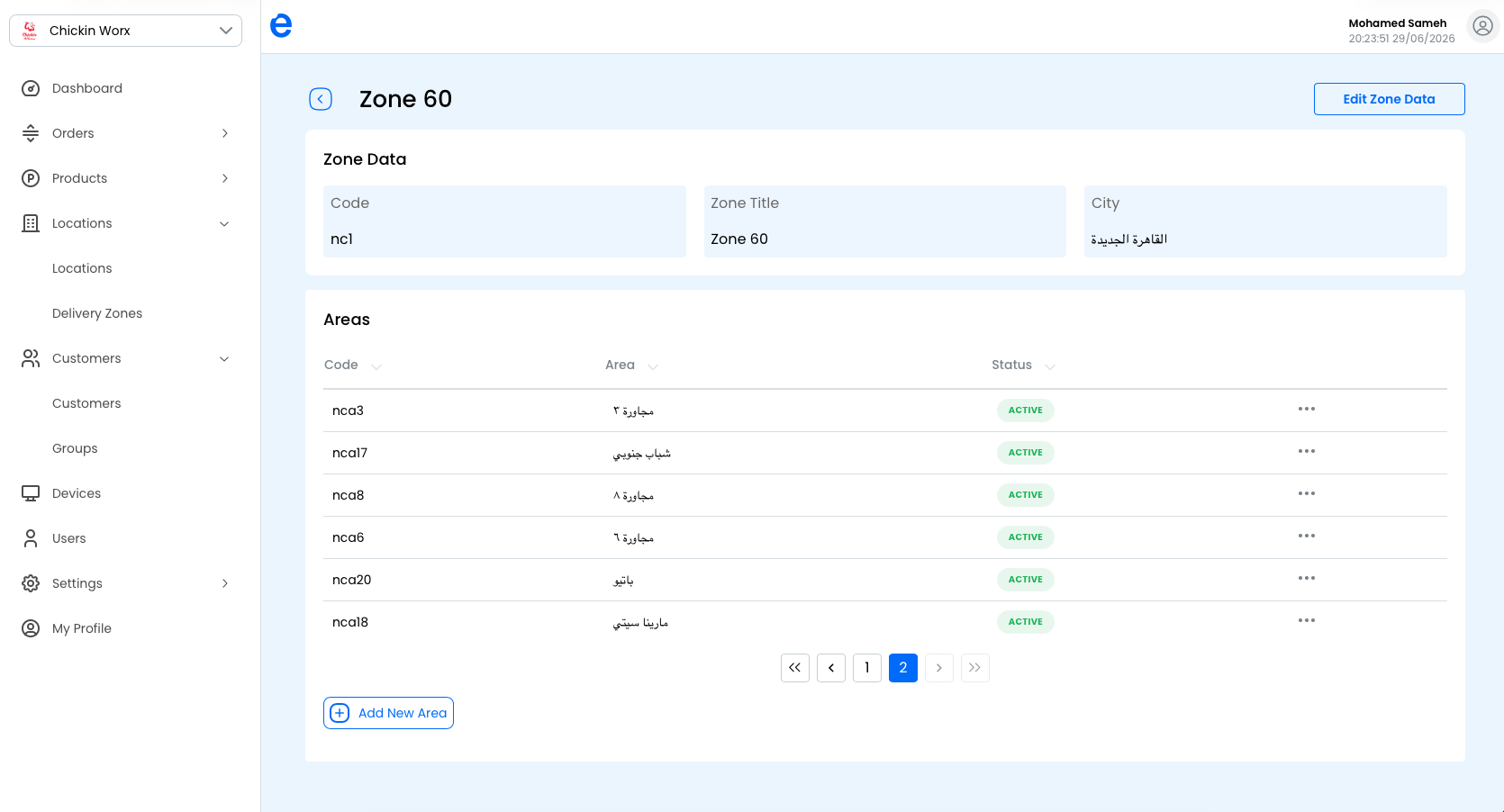The height and width of the screenshot is (812, 1504).
Task: Click plus icon in Add New Area
Action: tap(340, 713)
